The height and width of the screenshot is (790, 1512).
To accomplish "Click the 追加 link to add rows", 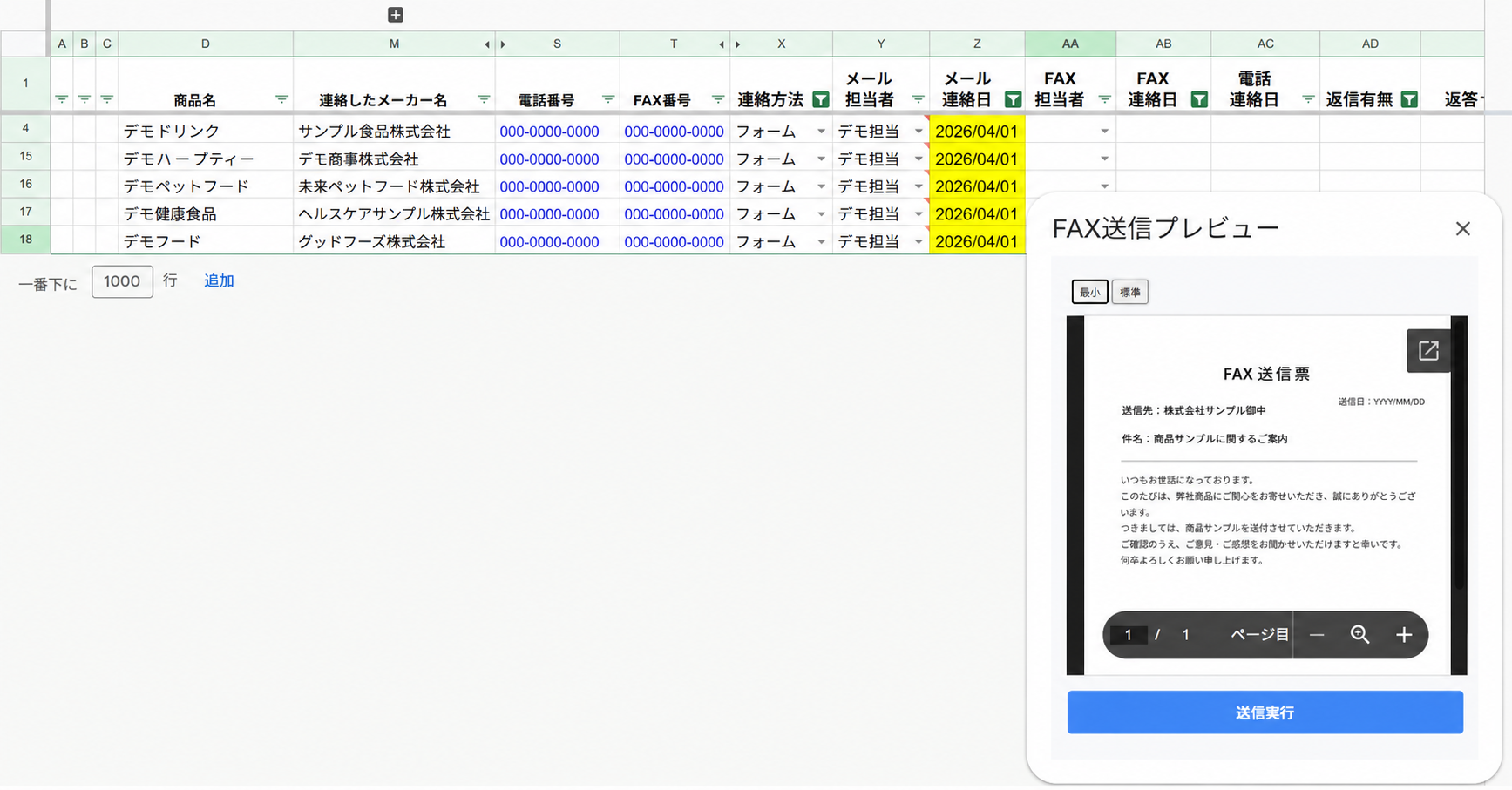I will [219, 281].
